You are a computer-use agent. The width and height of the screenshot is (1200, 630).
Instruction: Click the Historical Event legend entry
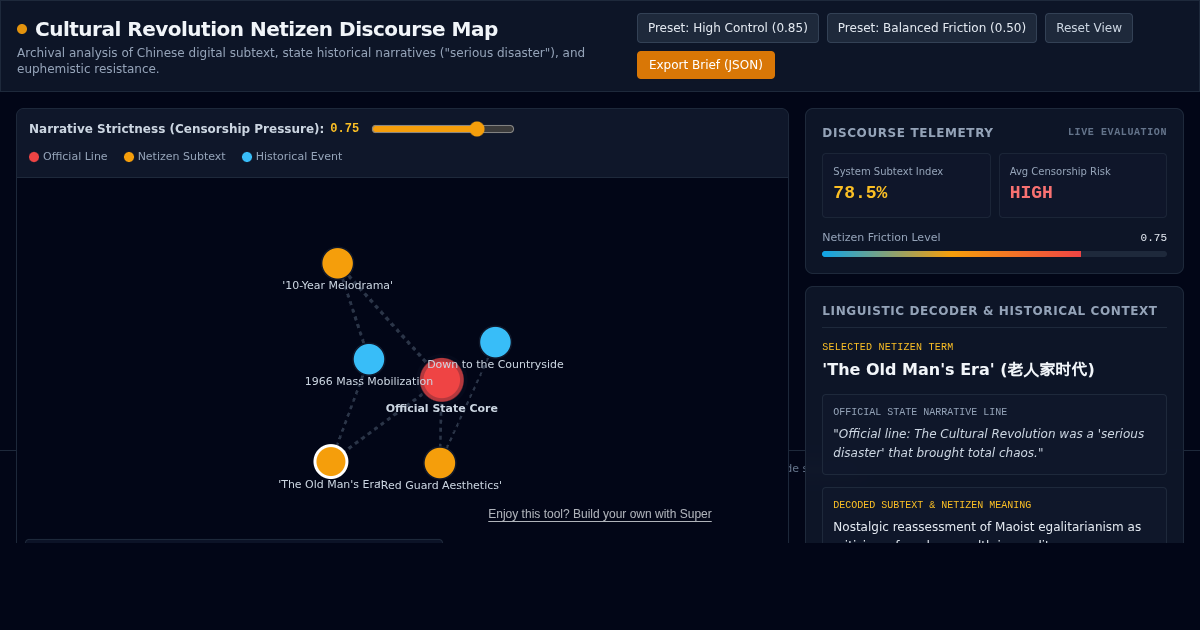point(292,157)
